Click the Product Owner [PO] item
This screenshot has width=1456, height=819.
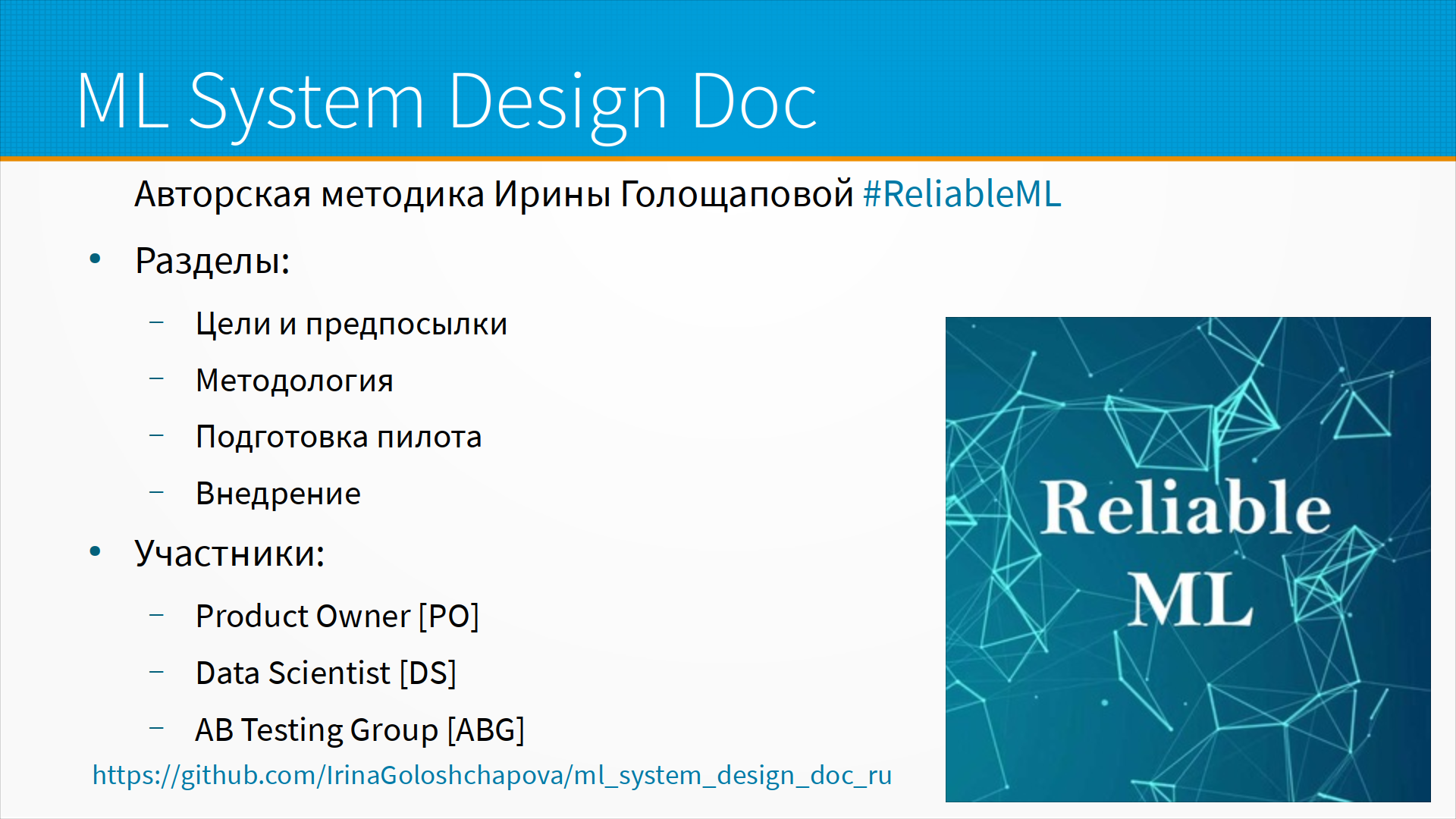pyautogui.click(x=337, y=616)
